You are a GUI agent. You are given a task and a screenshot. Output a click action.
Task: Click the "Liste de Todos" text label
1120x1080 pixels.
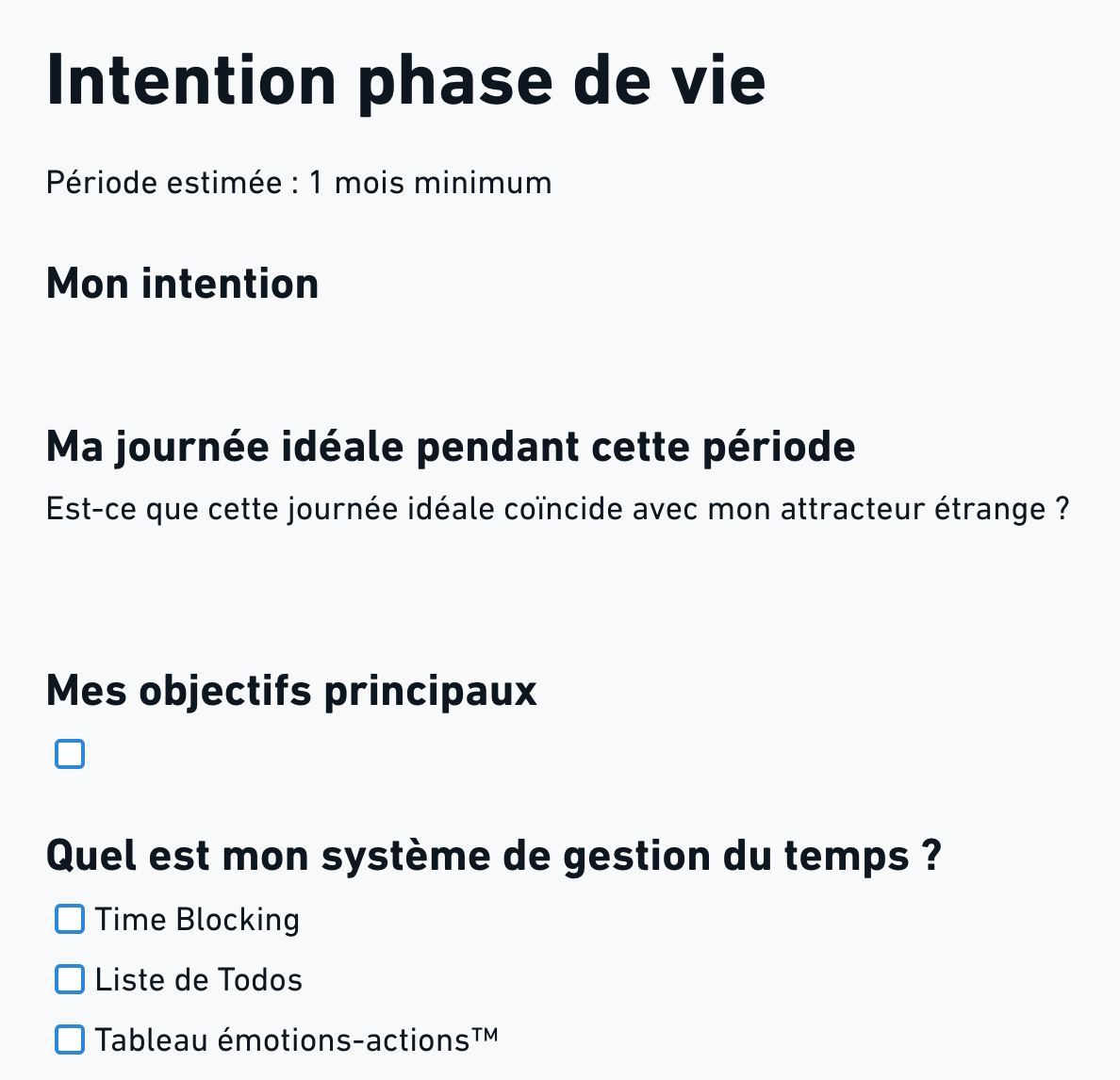pyautogui.click(x=199, y=980)
